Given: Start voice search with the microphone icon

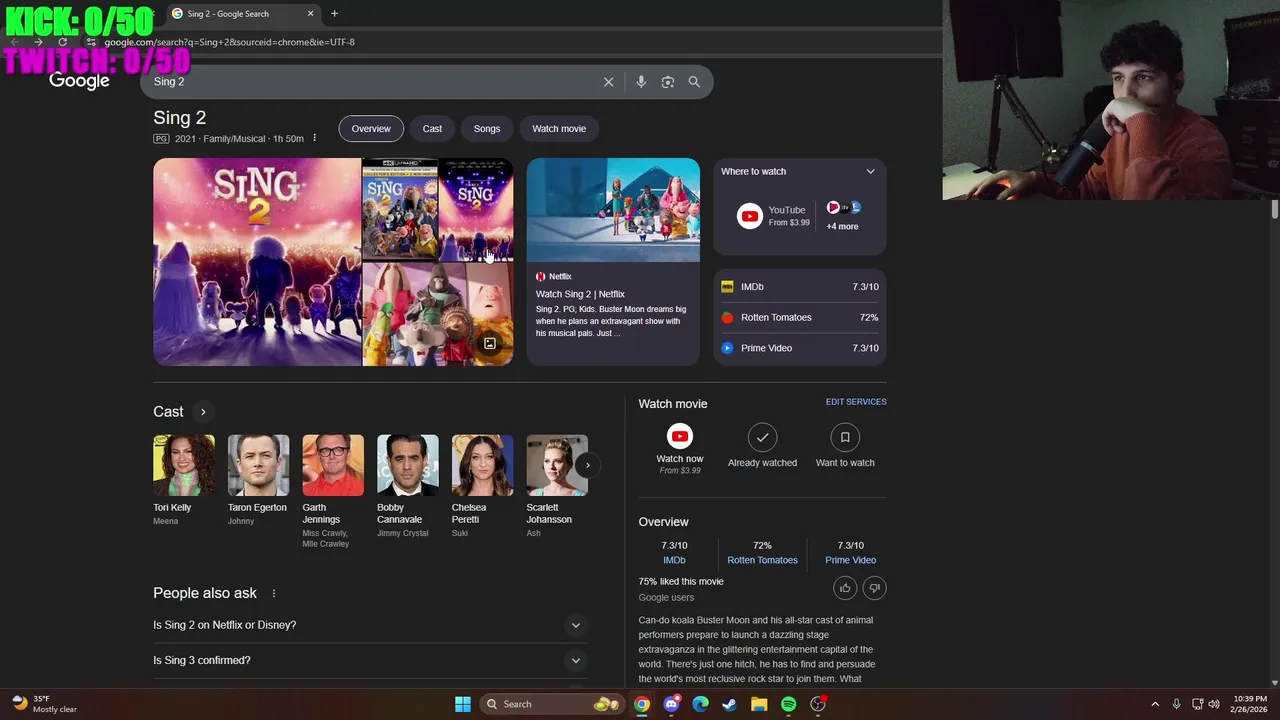Looking at the screenshot, I should [641, 82].
